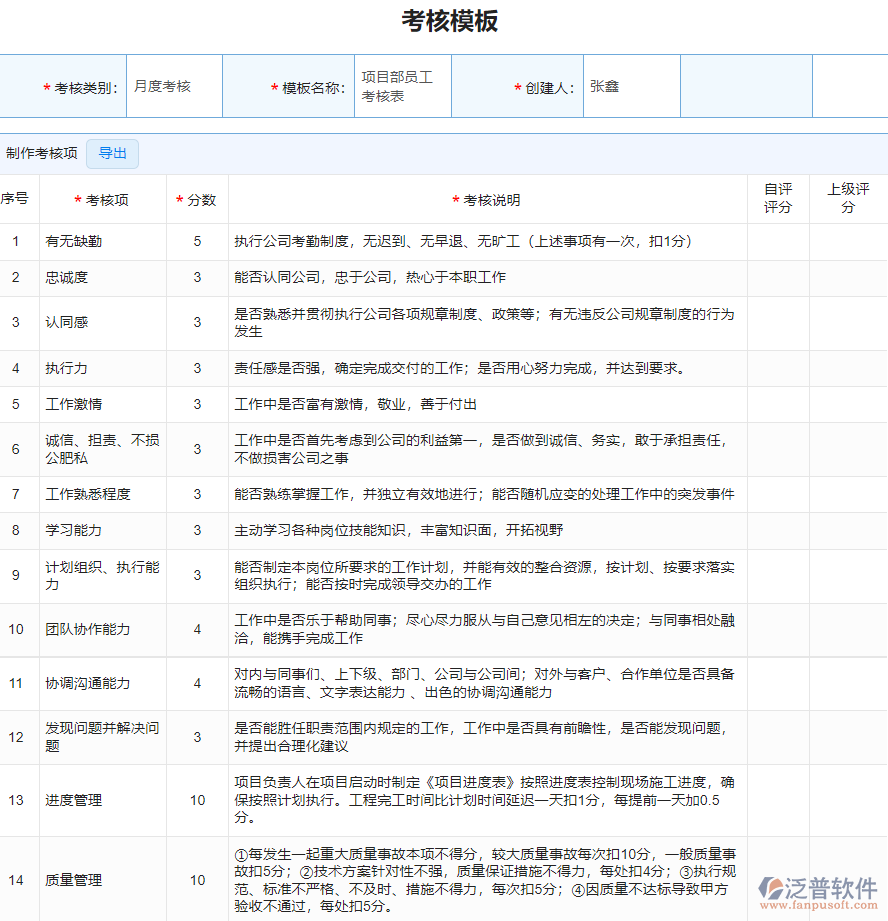Click the 导出 export button
This screenshot has height=921, width=888.
coord(111,153)
